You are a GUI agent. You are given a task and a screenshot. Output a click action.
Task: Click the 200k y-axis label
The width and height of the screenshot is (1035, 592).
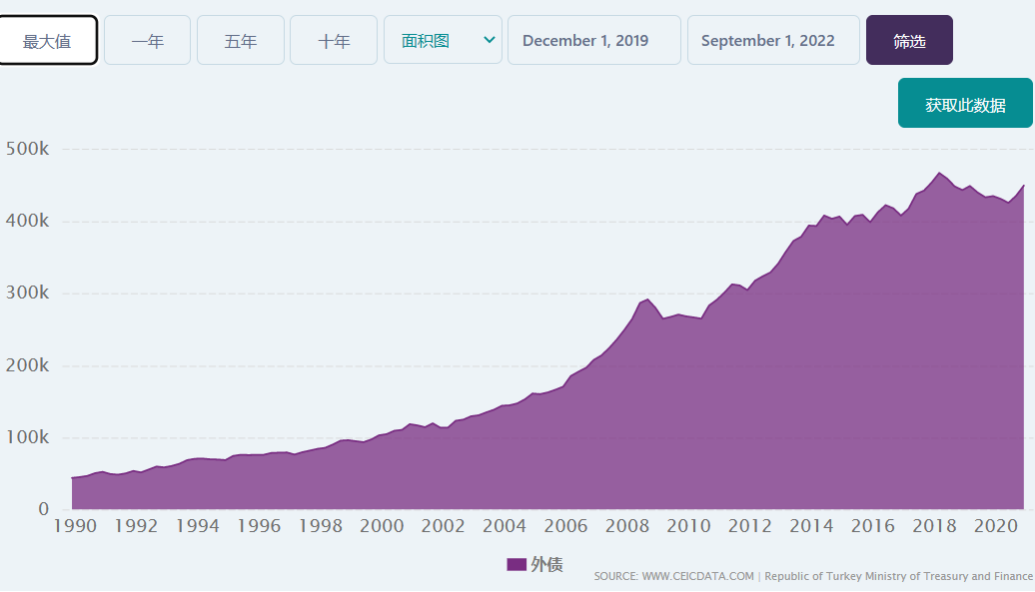pyautogui.click(x=27, y=365)
